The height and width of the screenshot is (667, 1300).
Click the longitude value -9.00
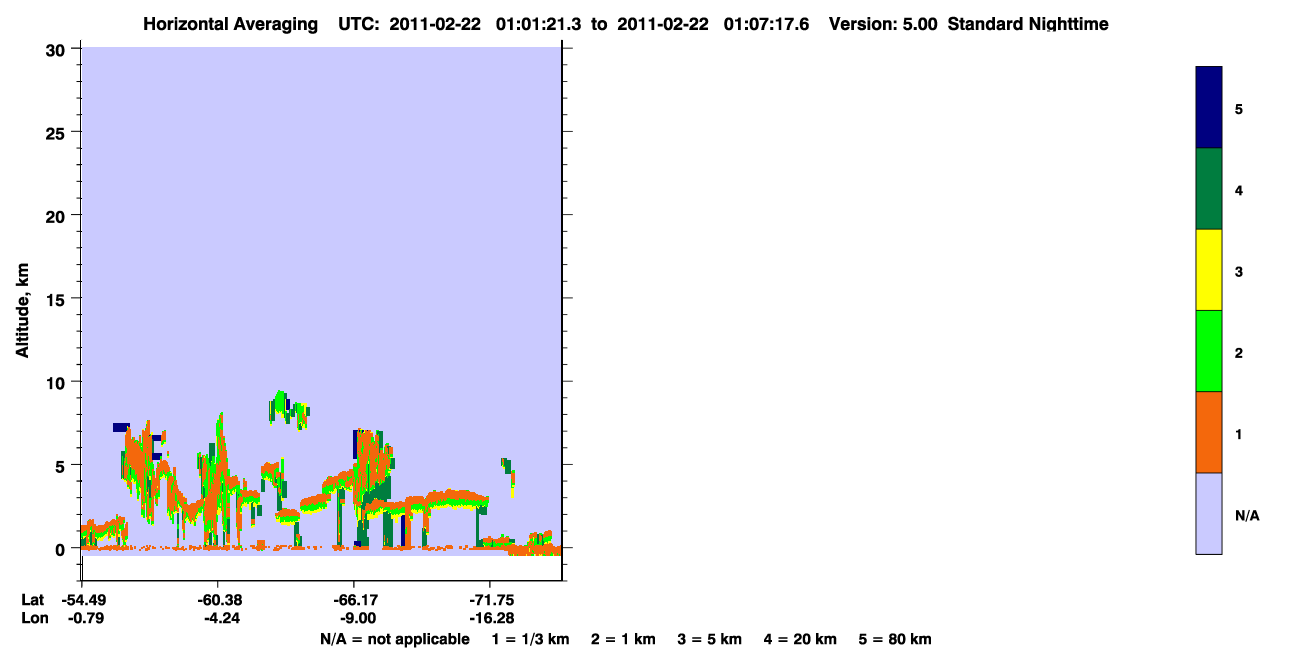tap(357, 618)
